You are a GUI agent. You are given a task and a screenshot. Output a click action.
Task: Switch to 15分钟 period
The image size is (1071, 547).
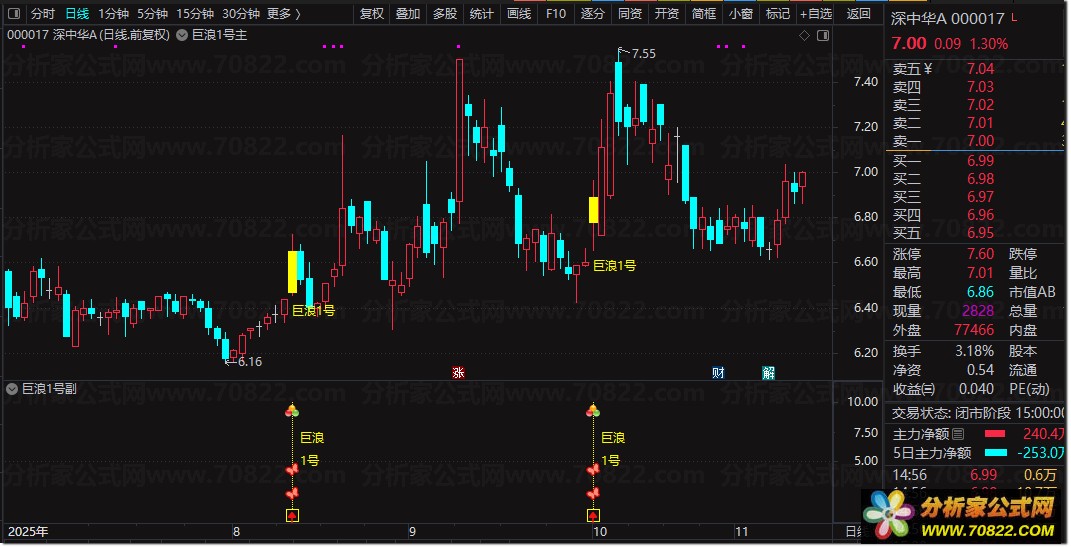click(195, 14)
